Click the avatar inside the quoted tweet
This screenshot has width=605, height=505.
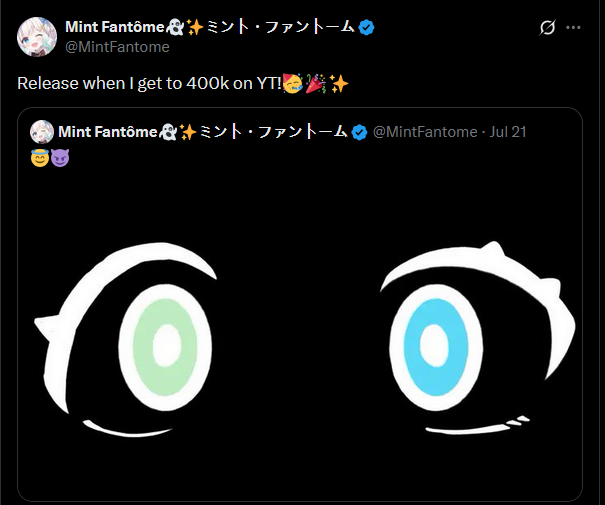pos(42,132)
